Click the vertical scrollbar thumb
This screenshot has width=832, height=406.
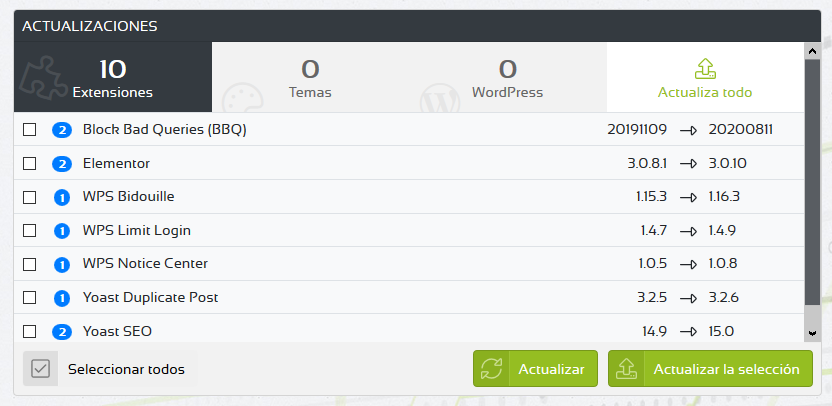[812, 182]
